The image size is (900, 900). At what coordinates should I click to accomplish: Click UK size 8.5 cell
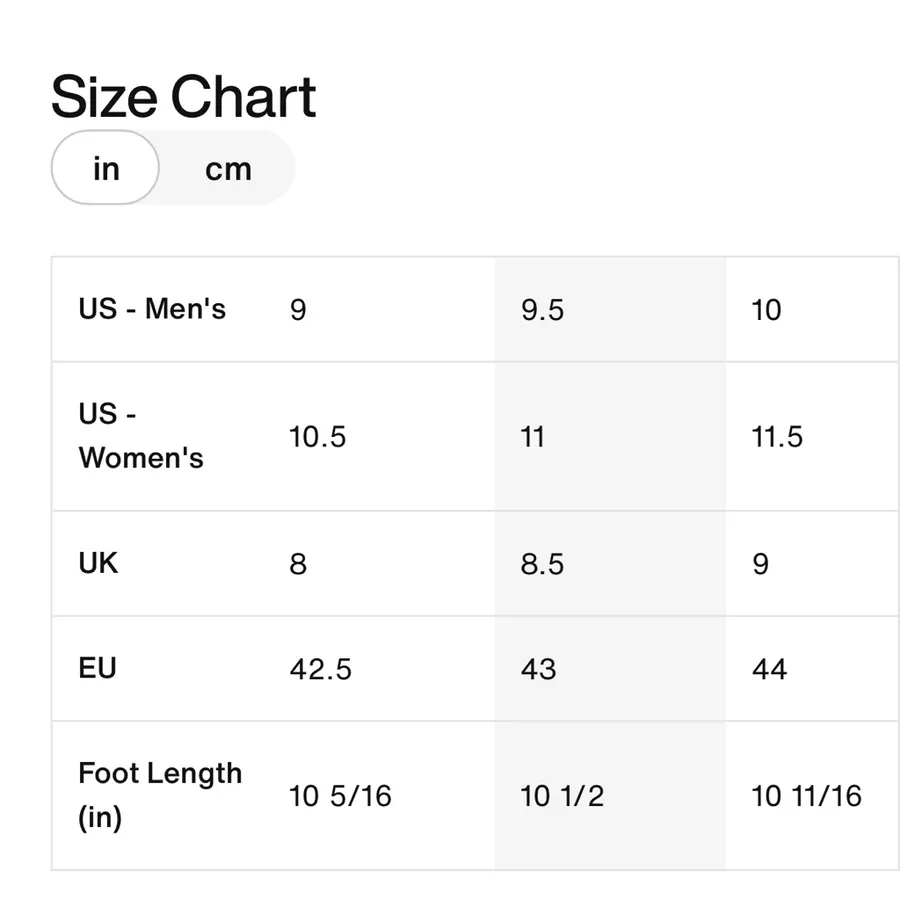coord(610,563)
